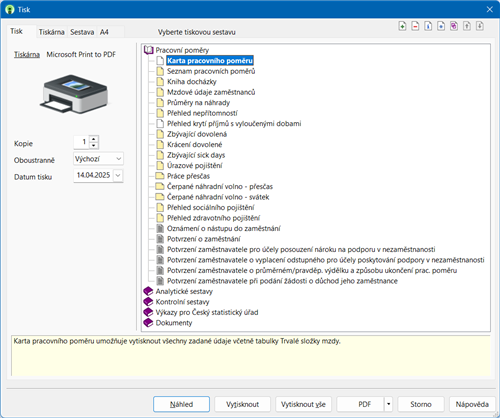Click the printer image
Image resolution: width=500 pixels, height=418 pixels.
pos(74,94)
